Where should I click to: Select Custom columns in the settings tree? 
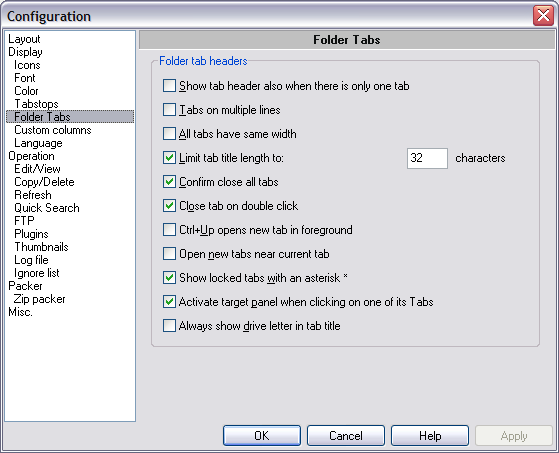[53, 130]
